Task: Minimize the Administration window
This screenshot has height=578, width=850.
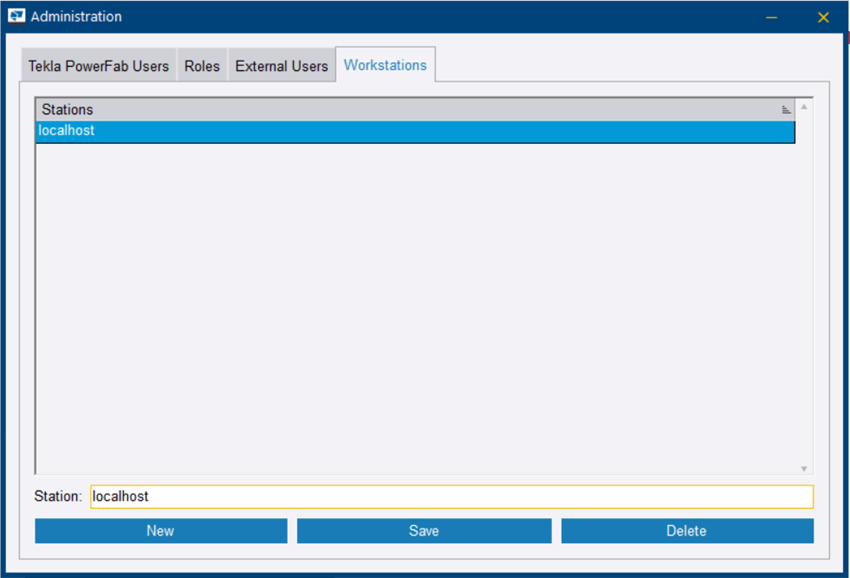Action: 771,17
